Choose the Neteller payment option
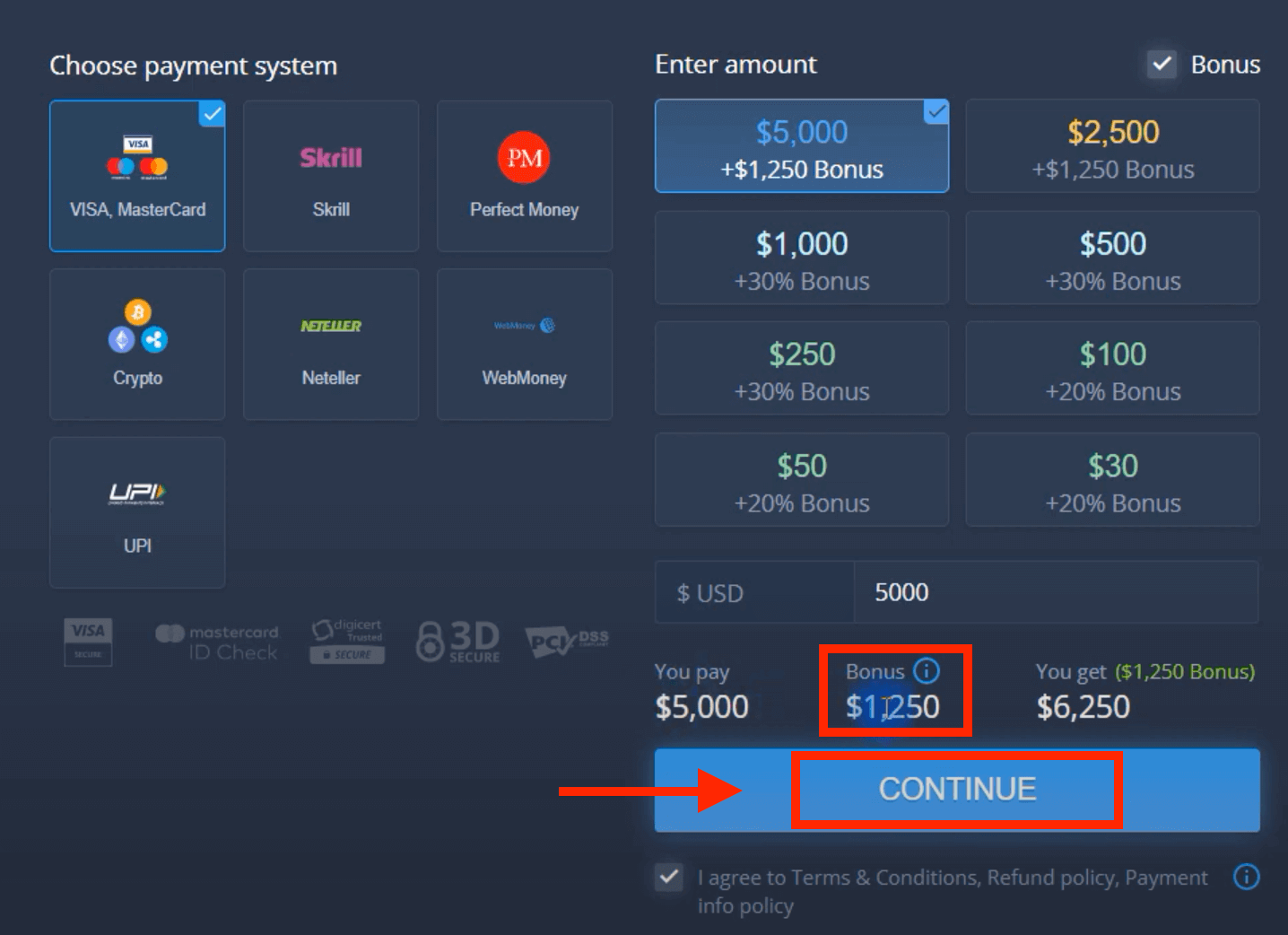Image resolution: width=1288 pixels, height=935 pixels. (x=330, y=344)
